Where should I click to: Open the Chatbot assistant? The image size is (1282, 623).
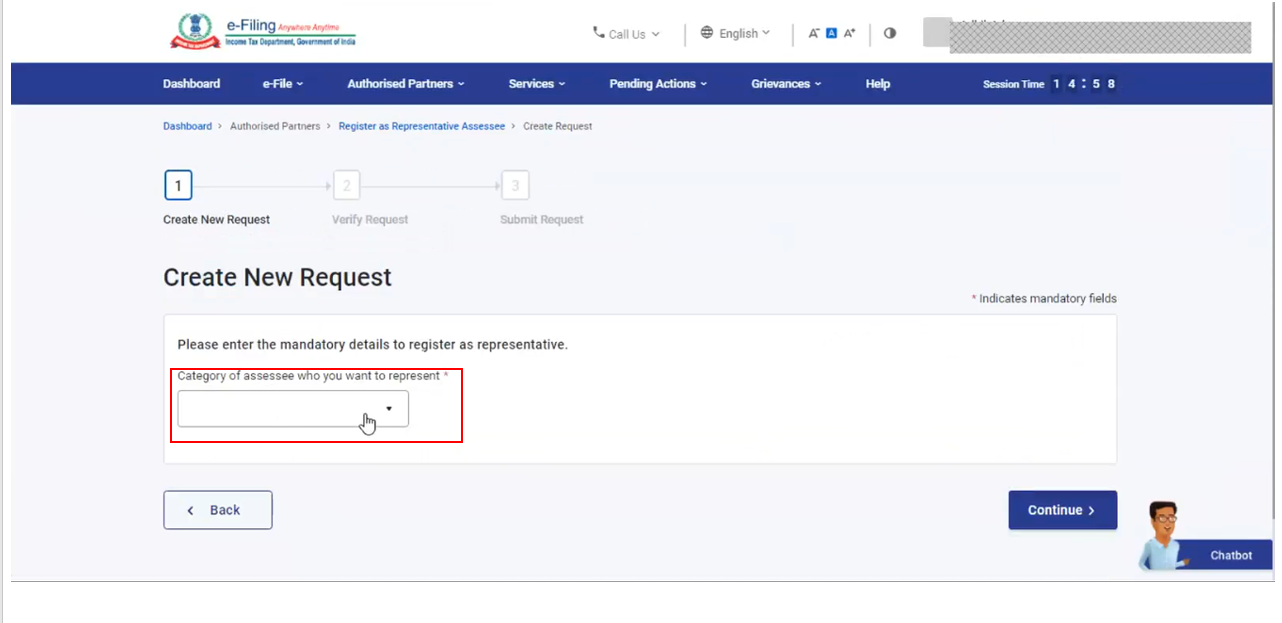click(1230, 555)
